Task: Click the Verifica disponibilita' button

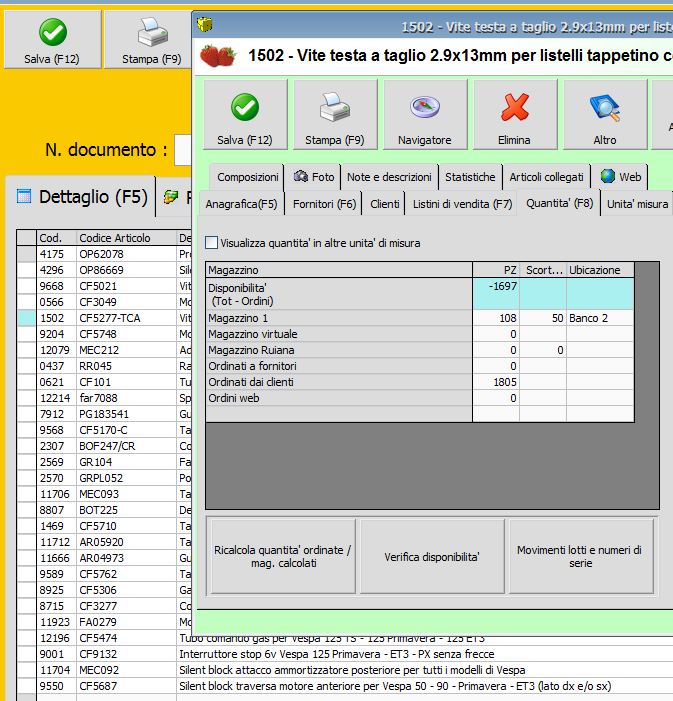Action: point(432,557)
